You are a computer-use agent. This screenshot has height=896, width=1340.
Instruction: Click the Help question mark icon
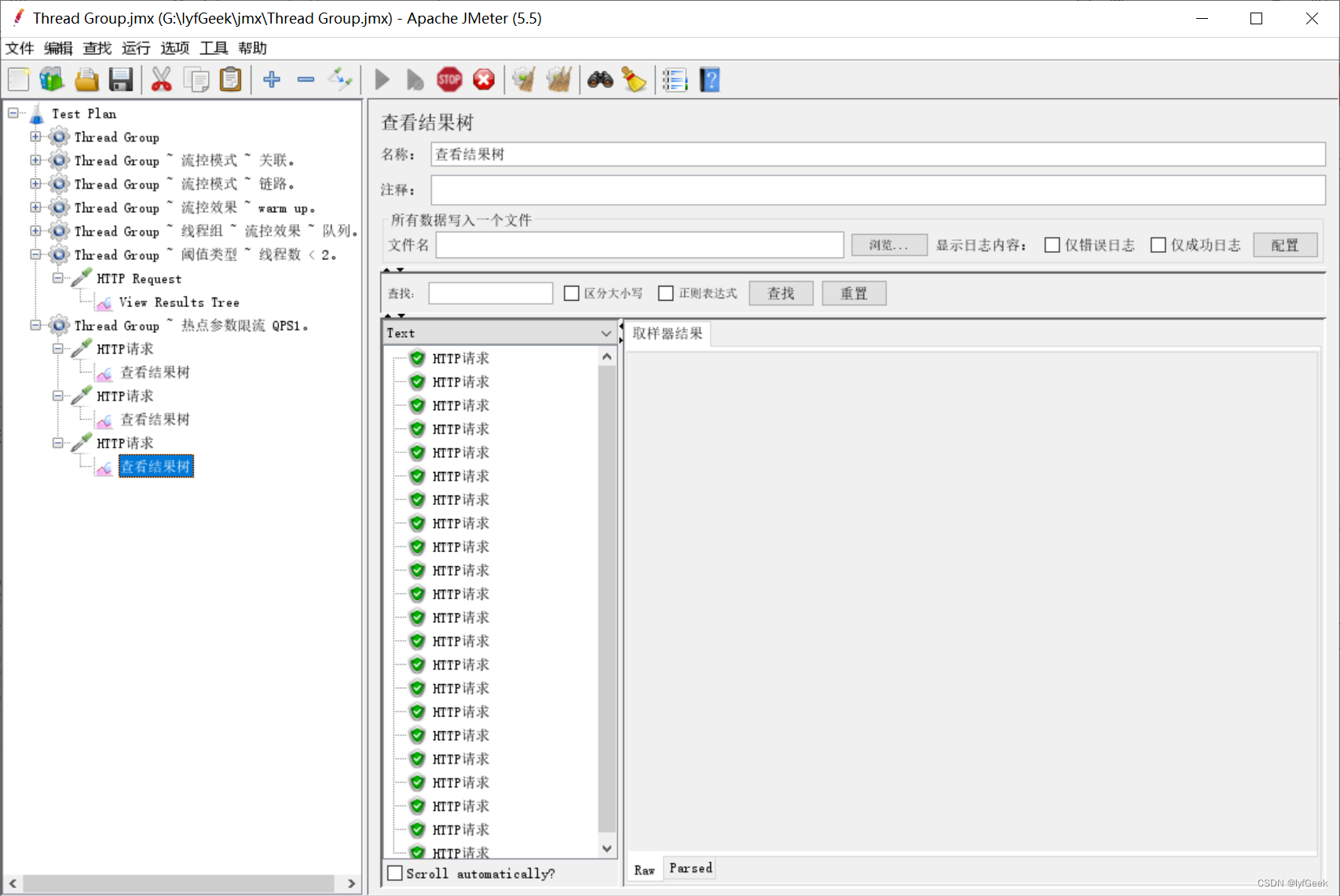(709, 79)
